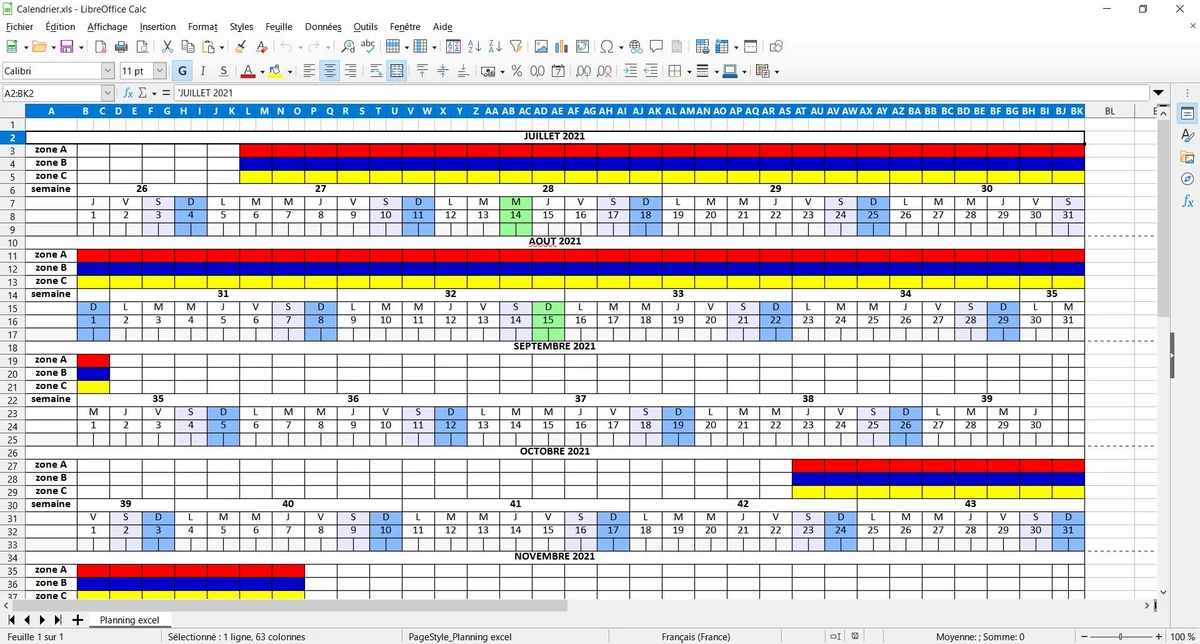Click the Save document icon
Image resolution: width=1200 pixels, height=644 pixels.
pyautogui.click(x=66, y=46)
